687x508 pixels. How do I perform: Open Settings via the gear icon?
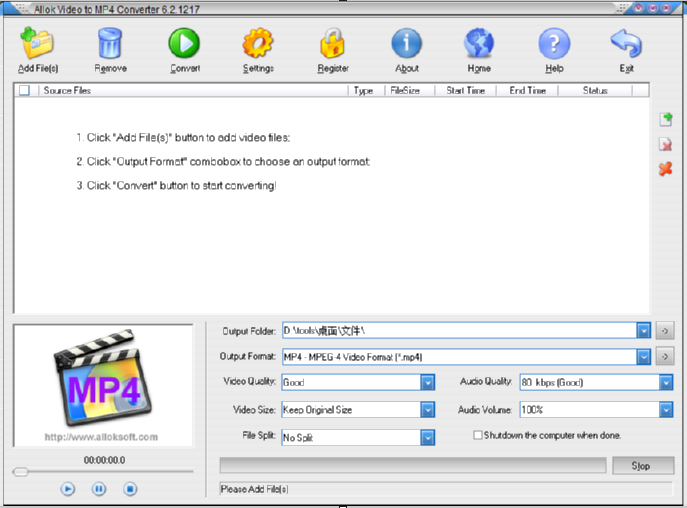click(258, 43)
